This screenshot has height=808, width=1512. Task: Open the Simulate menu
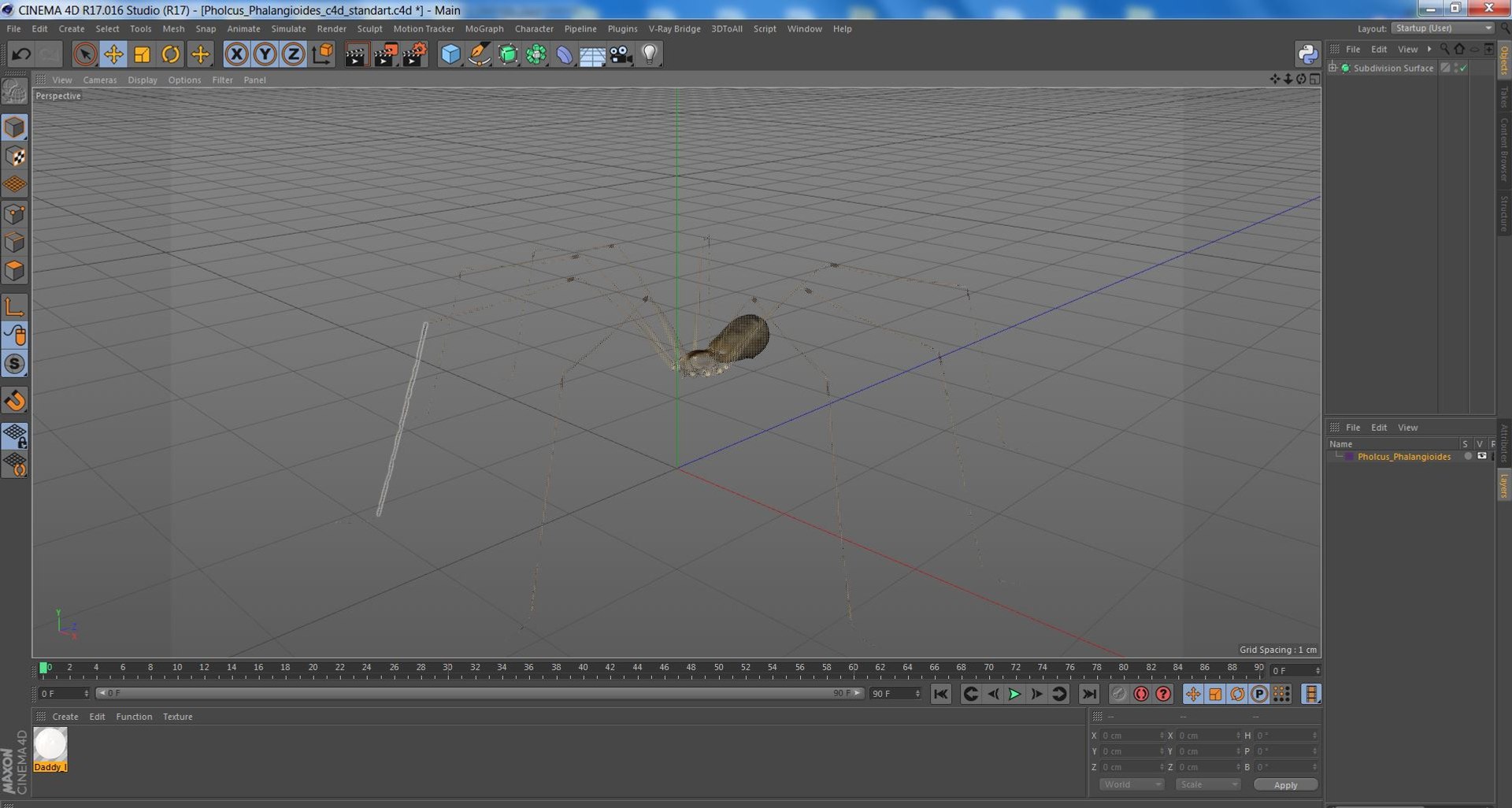(x=288, y=28)
